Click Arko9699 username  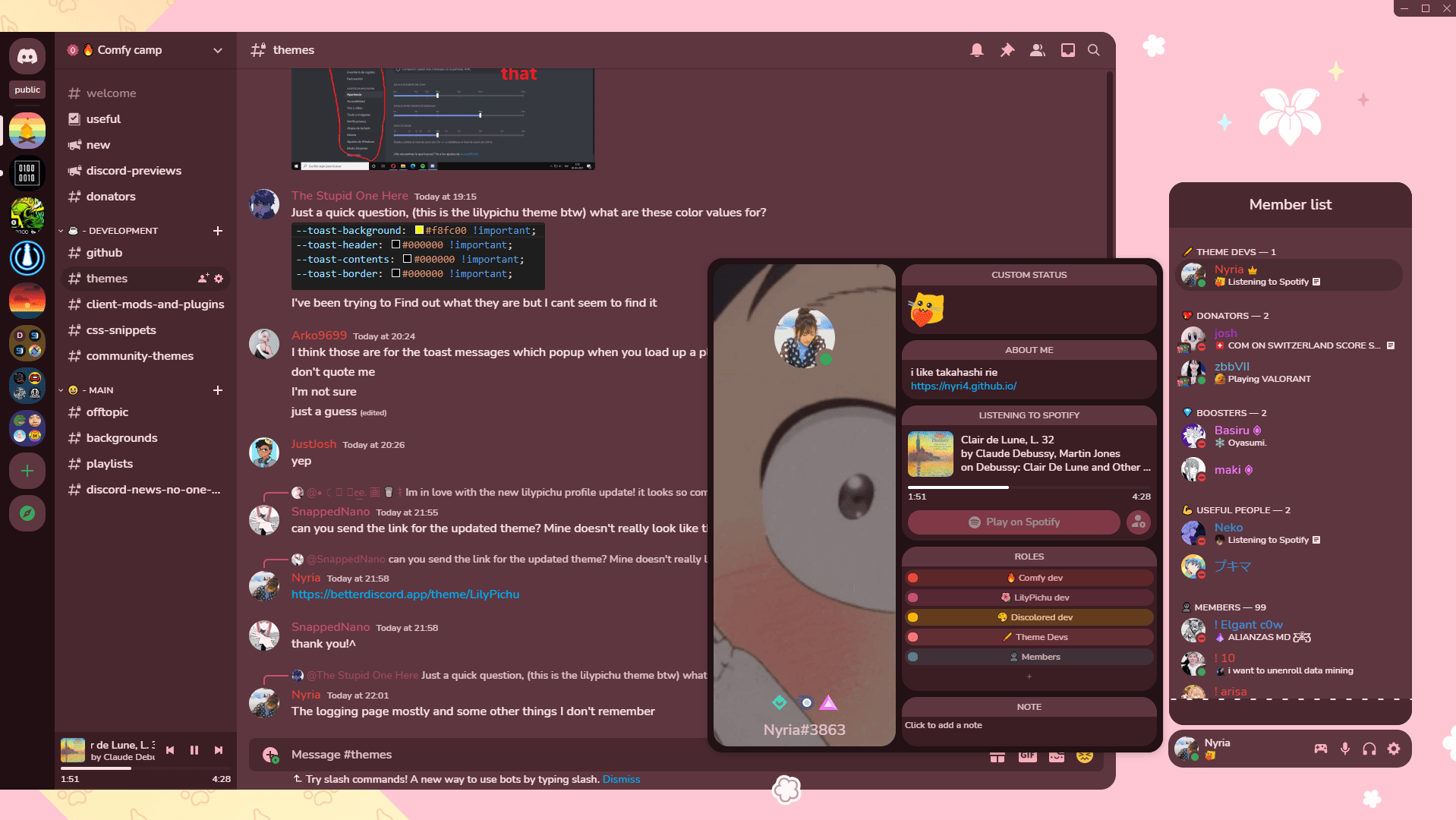319,336
